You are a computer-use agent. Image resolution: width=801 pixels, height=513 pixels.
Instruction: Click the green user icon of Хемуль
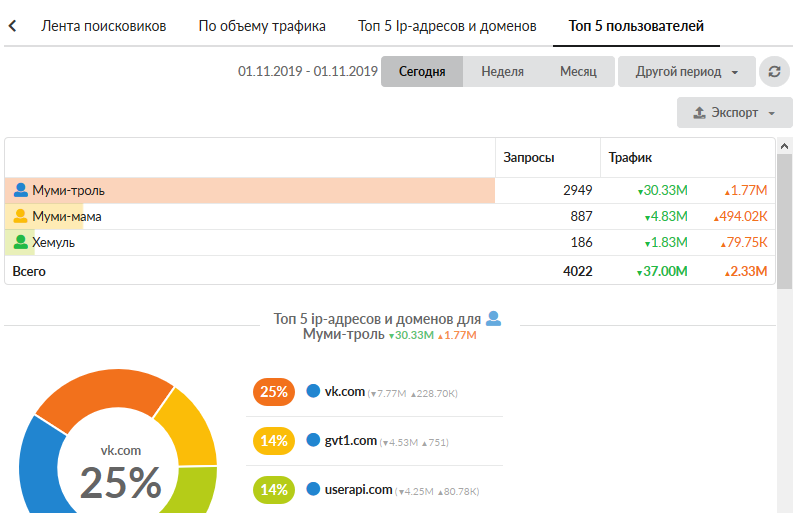point(20,242)
